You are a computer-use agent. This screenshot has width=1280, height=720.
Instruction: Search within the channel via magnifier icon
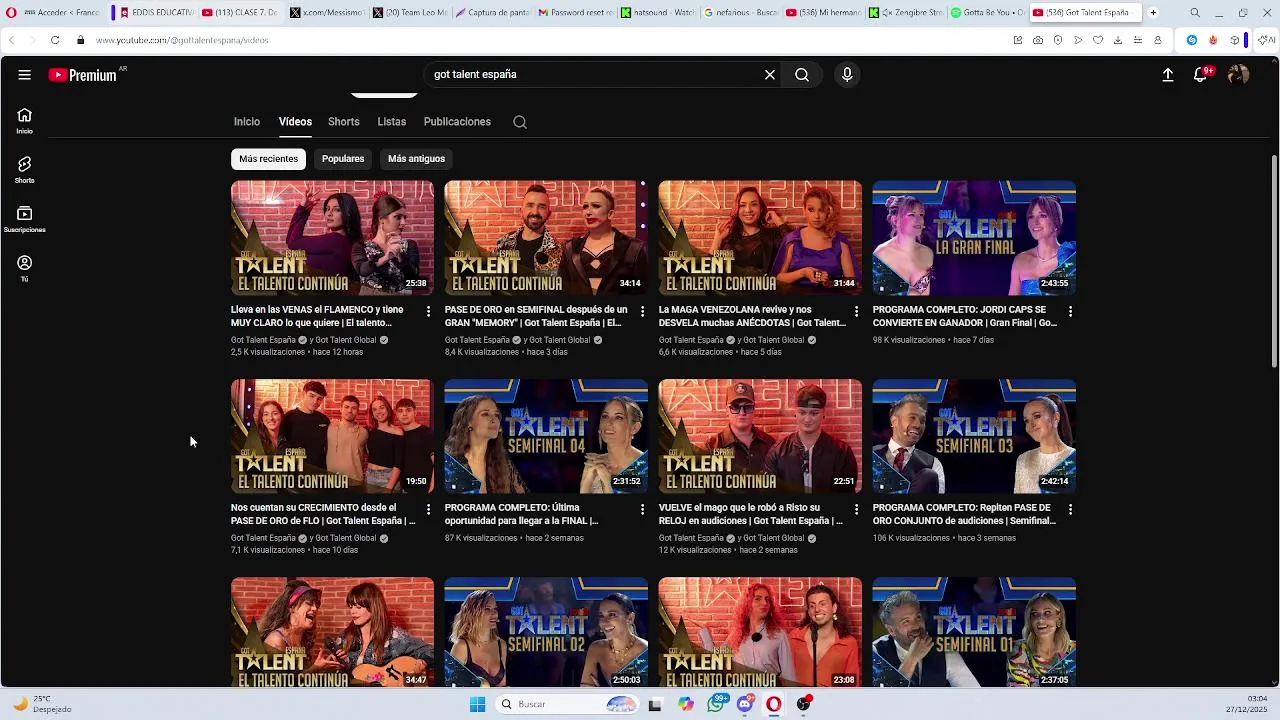pyautogui.click(x=520, y=122)
